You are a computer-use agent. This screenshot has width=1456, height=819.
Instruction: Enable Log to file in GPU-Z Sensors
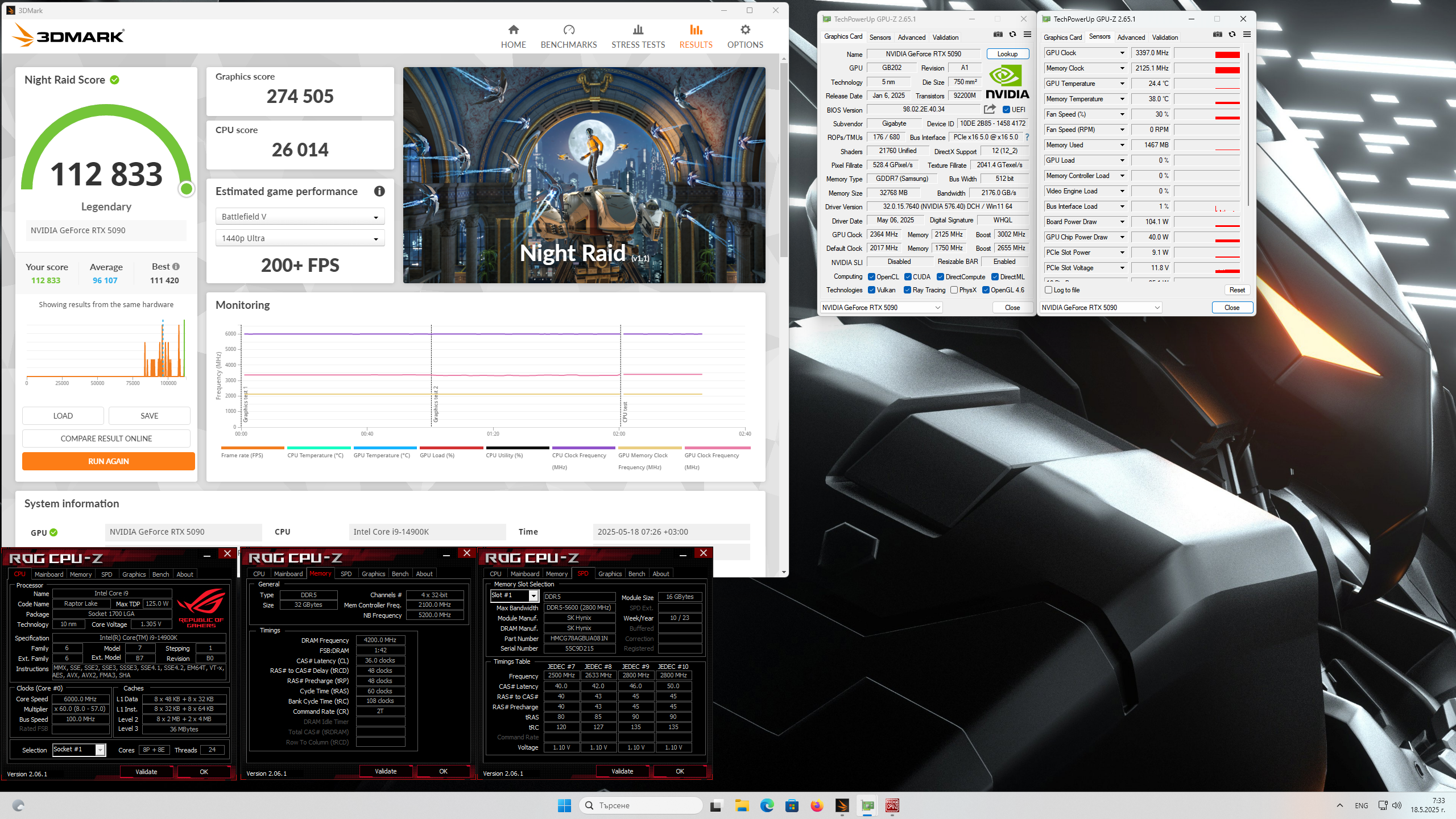point(1048,290)
